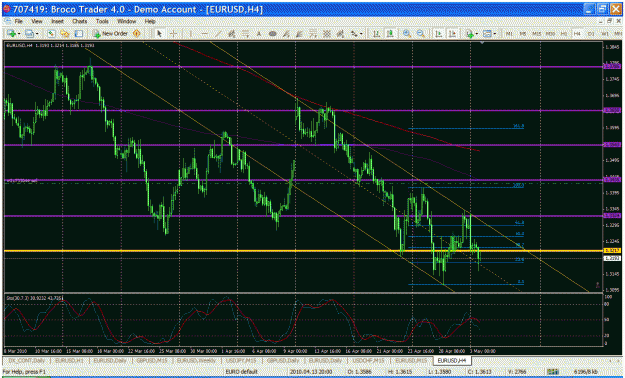Viewport: 625px width, 378px height.
Task: Click the application icon in the title bar
Action: click(6, 9)
